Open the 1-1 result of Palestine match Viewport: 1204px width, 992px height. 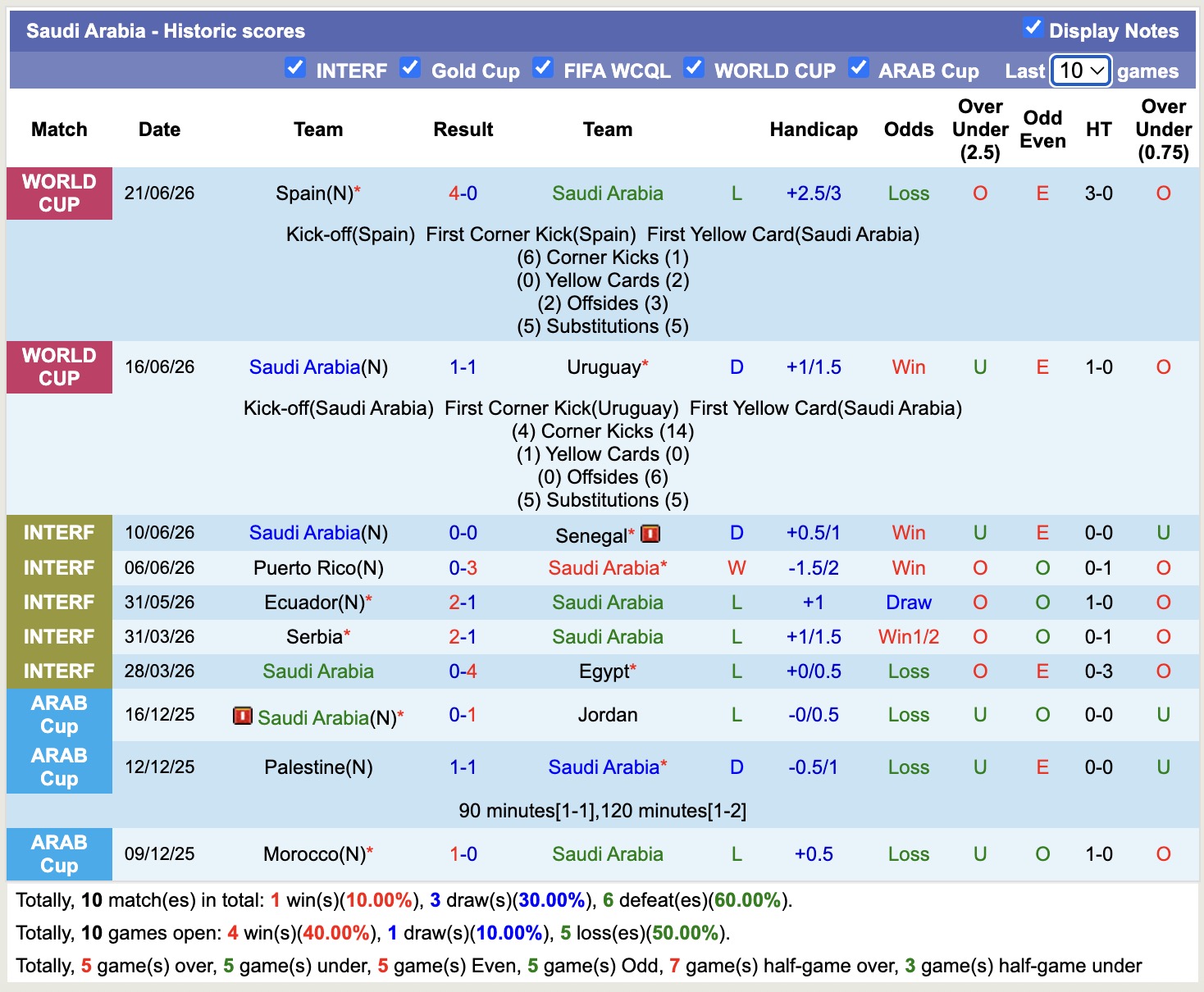pos(463,767)
